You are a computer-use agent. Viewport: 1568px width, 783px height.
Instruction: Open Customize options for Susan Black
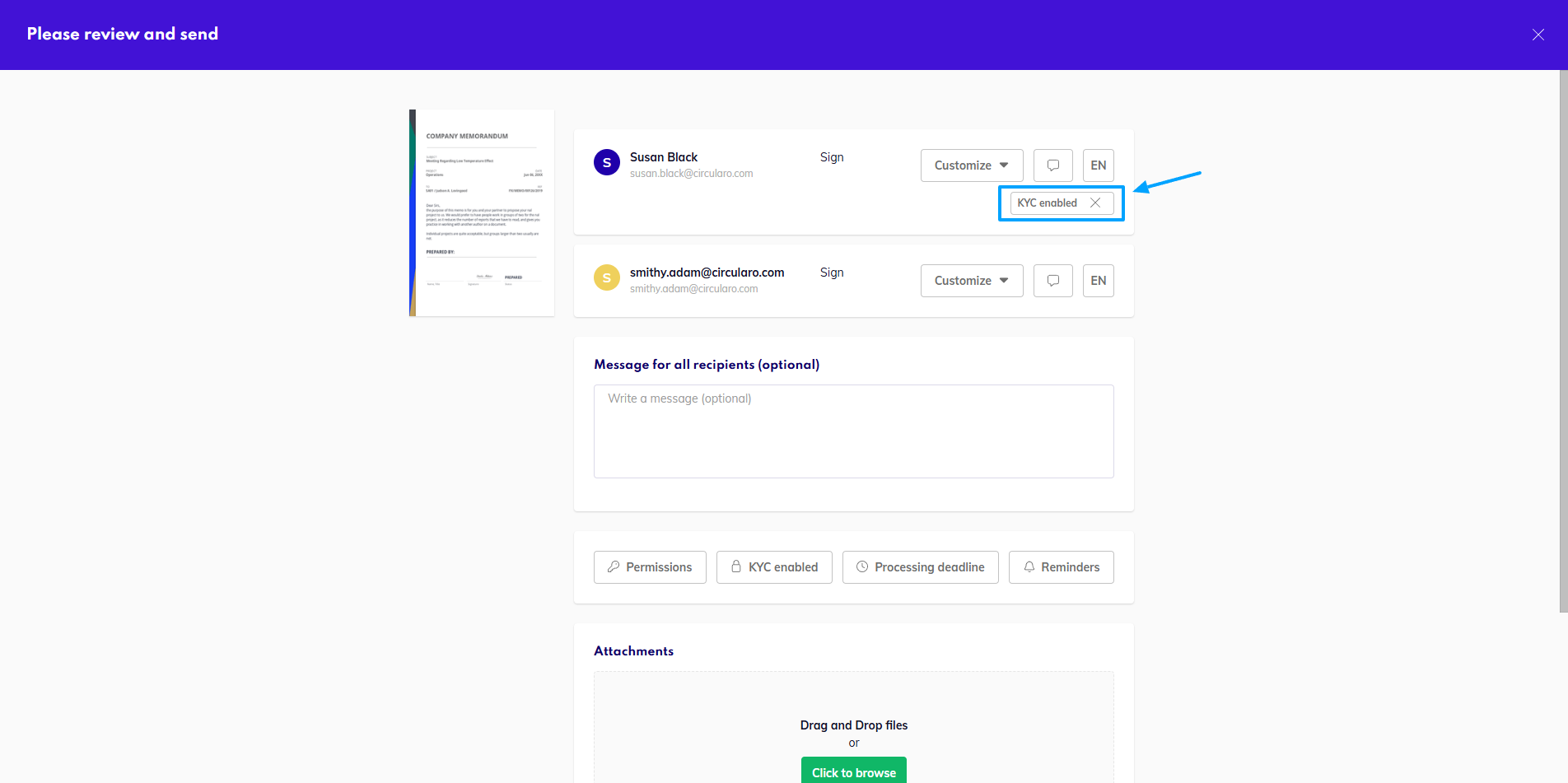pos(971,165)
